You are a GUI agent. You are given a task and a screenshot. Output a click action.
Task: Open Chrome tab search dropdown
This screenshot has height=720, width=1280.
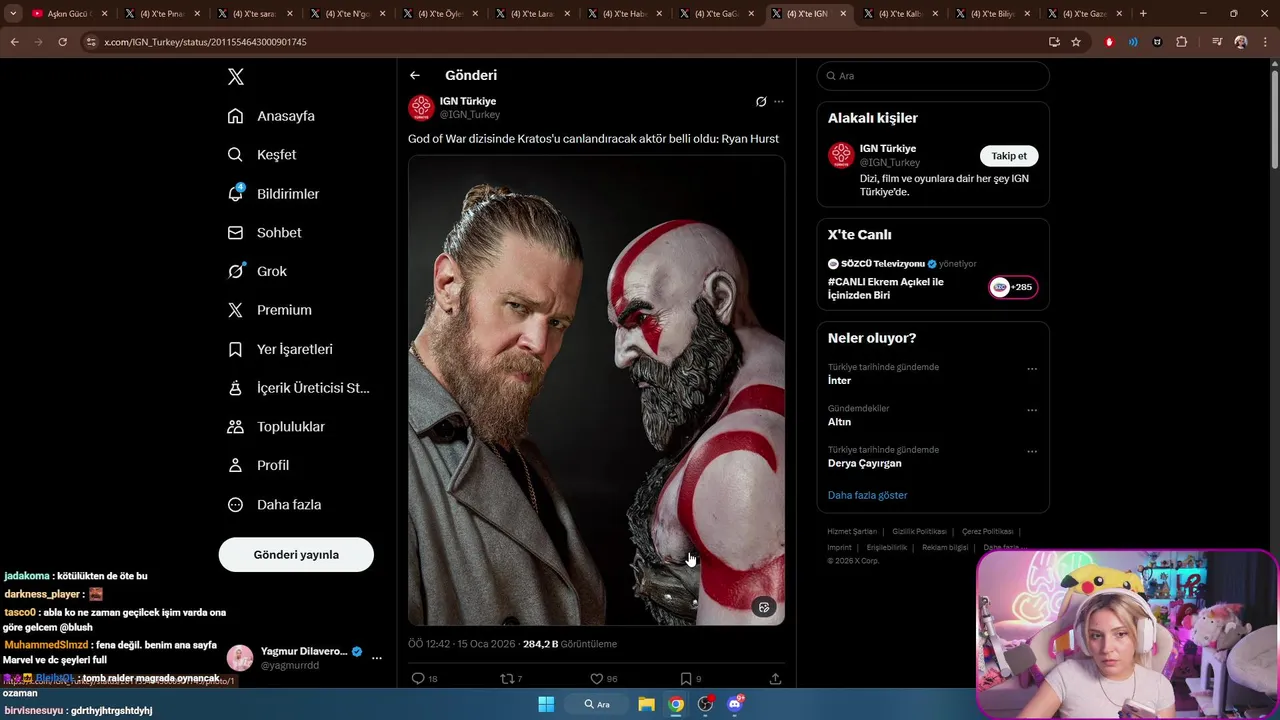(x=13, y=14)
